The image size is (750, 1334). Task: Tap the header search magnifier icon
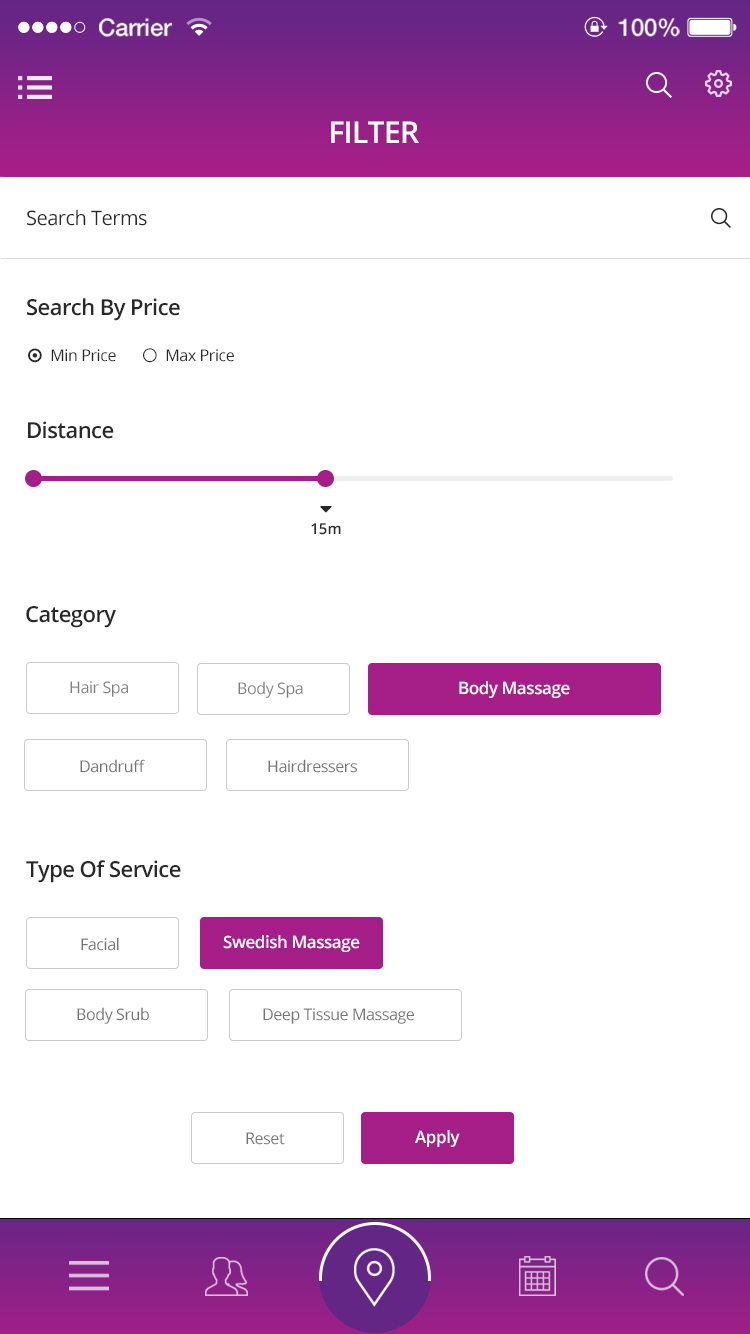coord(659,85)
